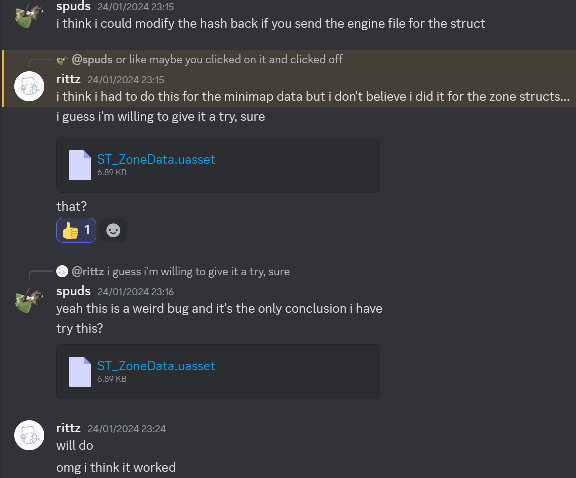Download spuds' ST_ZoneData.uasset file link
Image resolution: width=576 pixels, height=478 pixels.
(156, 366)
